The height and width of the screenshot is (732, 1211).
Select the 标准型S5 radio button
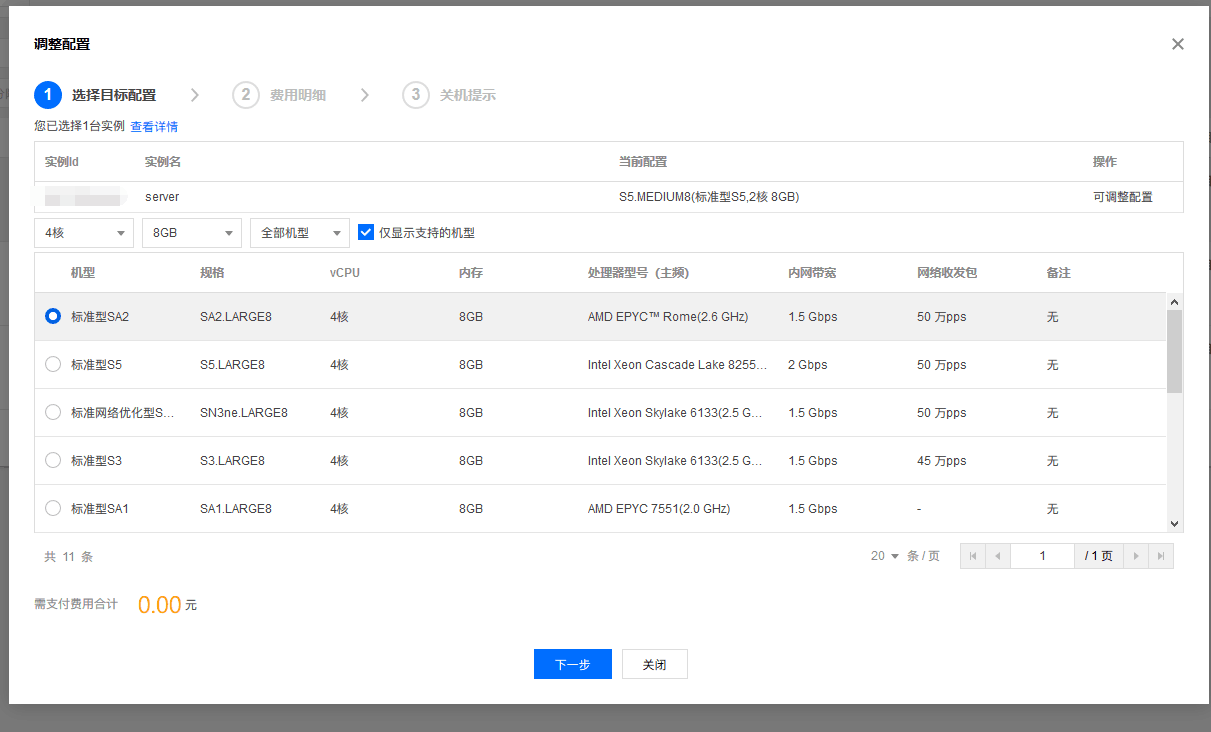[53, 365]
